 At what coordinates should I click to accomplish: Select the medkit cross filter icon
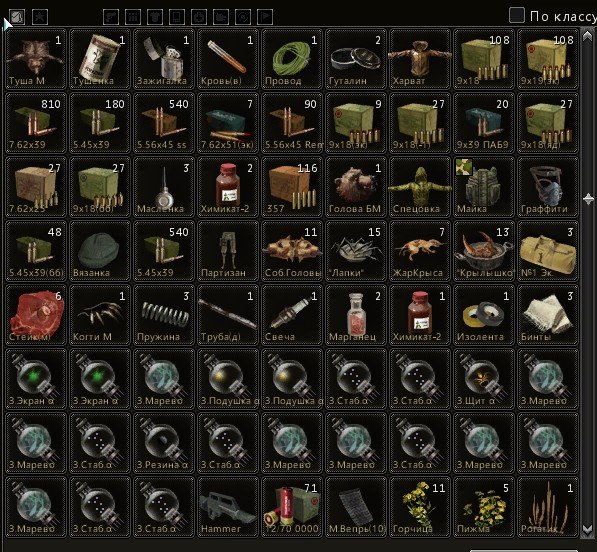click(x=199, y=17)
